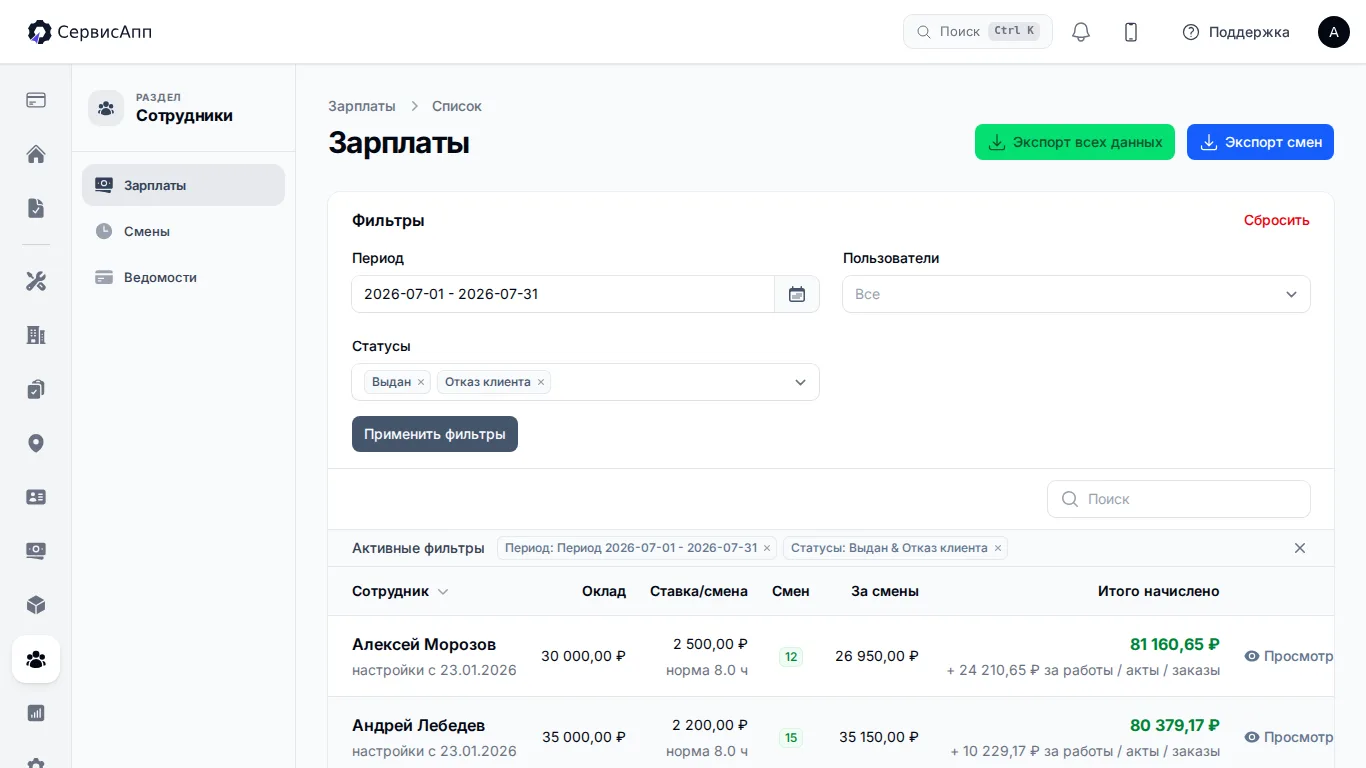This screenshot has height=768, width=1366.
Task: Click salary value 30 000,00 ₽
Action: coord(583,656)
